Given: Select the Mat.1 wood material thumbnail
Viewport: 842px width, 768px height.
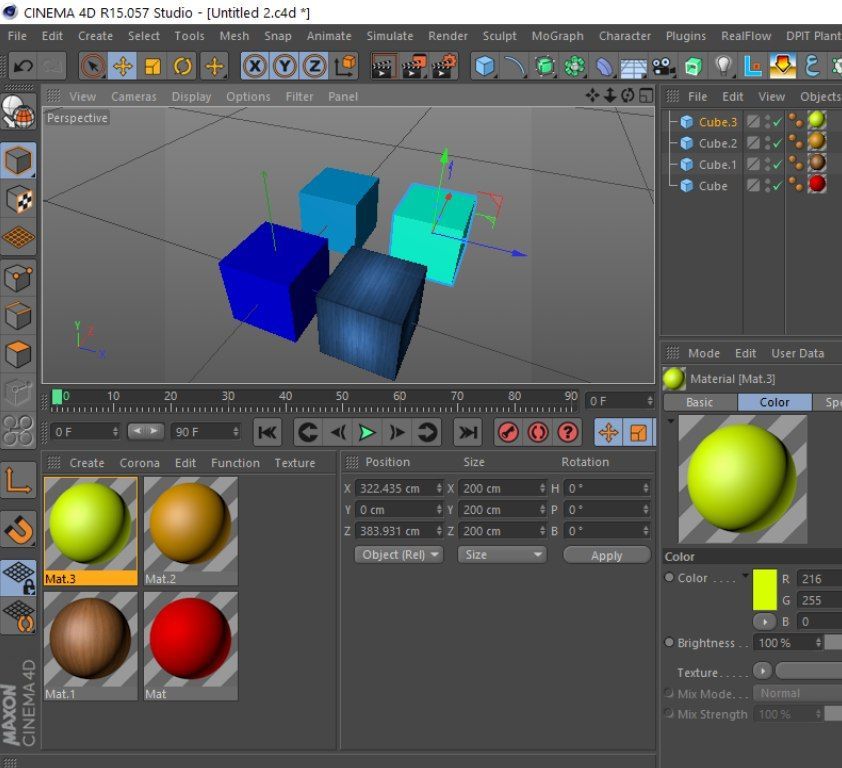Looking at the screenshot, I should coord(90,646).
